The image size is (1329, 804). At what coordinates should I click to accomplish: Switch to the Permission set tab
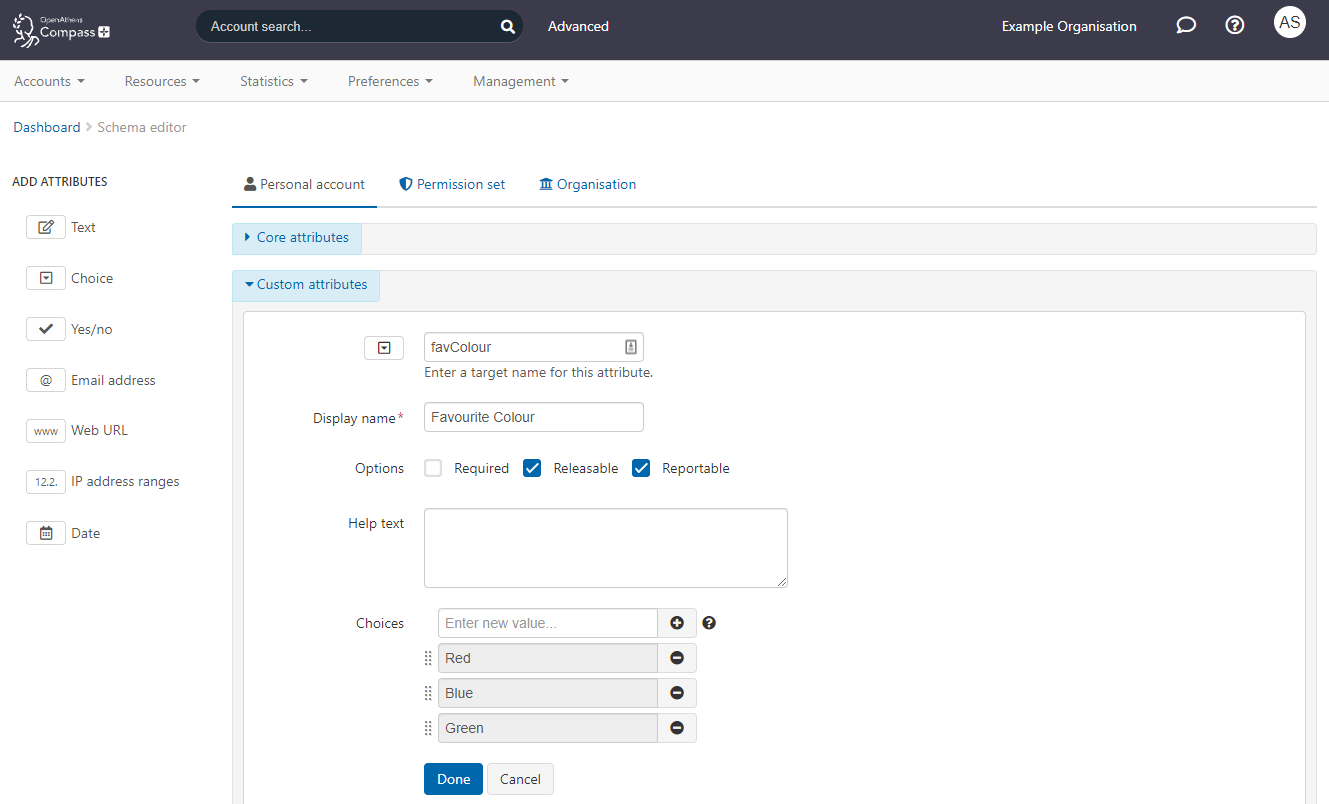[x=452, y=184]
